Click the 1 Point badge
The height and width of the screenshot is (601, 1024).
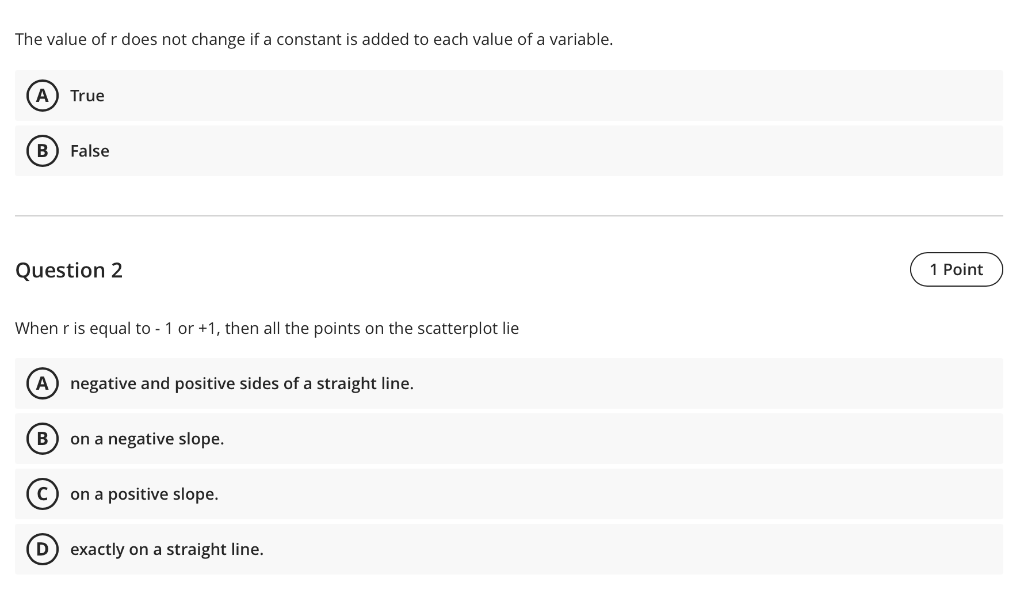click(956, 269)
